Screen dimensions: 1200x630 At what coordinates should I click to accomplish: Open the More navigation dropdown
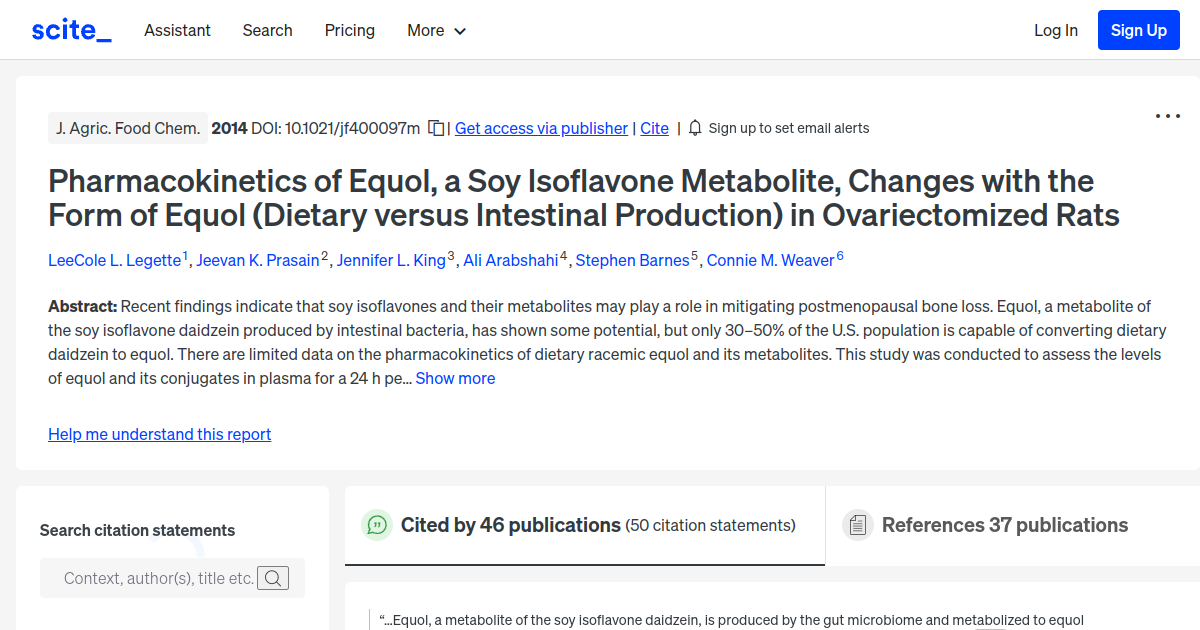click(436, 30)
